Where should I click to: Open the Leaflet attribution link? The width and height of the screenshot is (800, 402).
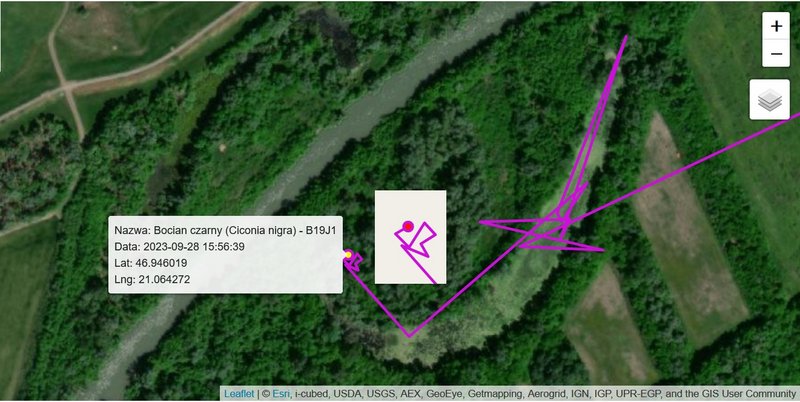click(239, 393)
